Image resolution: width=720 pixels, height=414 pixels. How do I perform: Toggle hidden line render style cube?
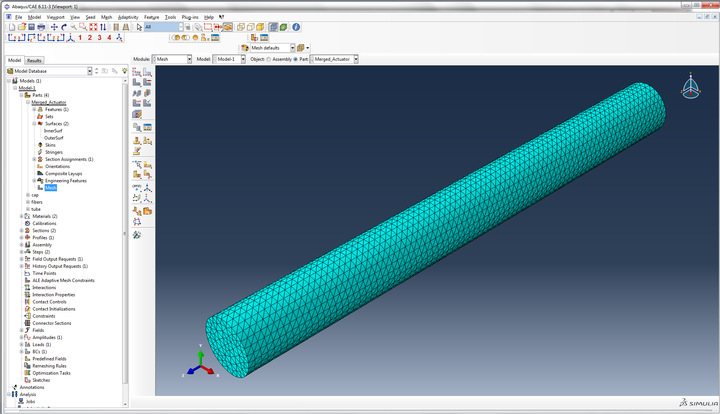point(251,28)
